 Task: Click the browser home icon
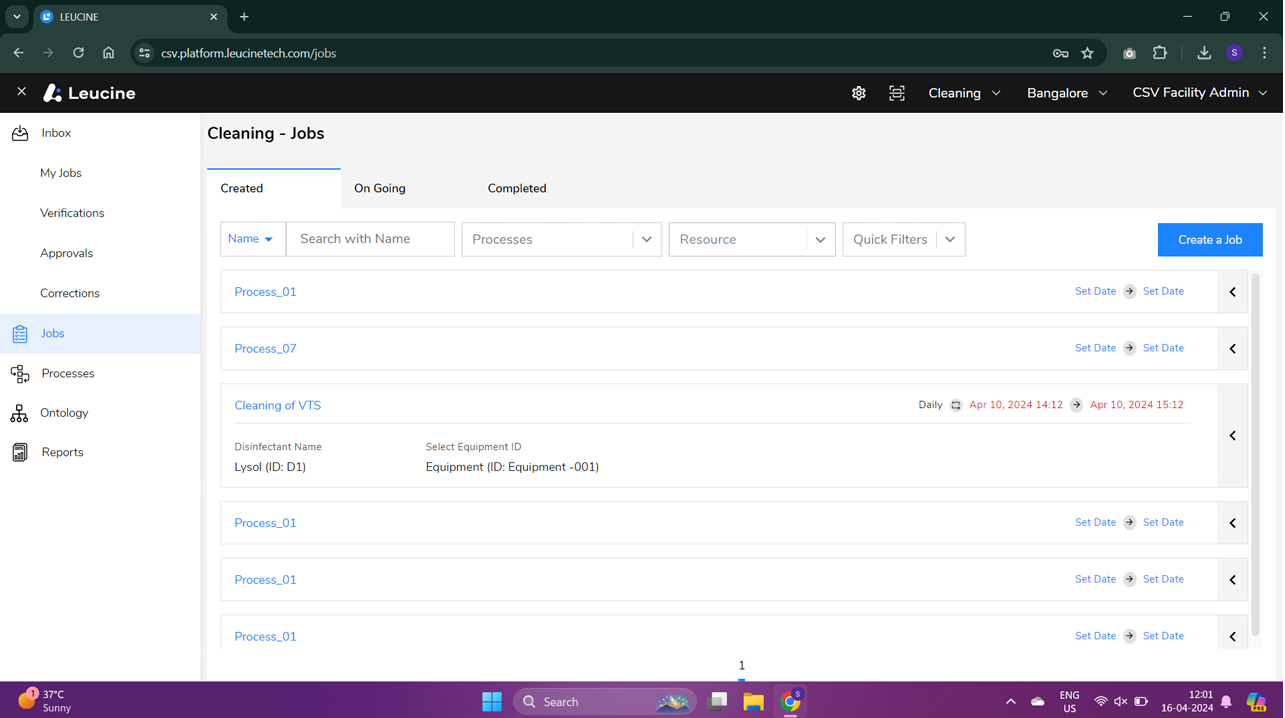108,53
